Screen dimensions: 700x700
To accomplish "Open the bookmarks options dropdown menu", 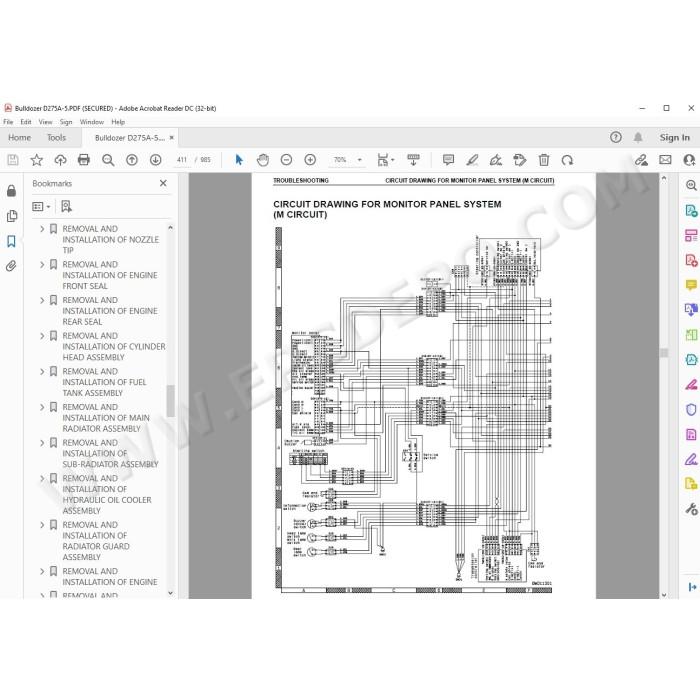I will coord(41,207).
